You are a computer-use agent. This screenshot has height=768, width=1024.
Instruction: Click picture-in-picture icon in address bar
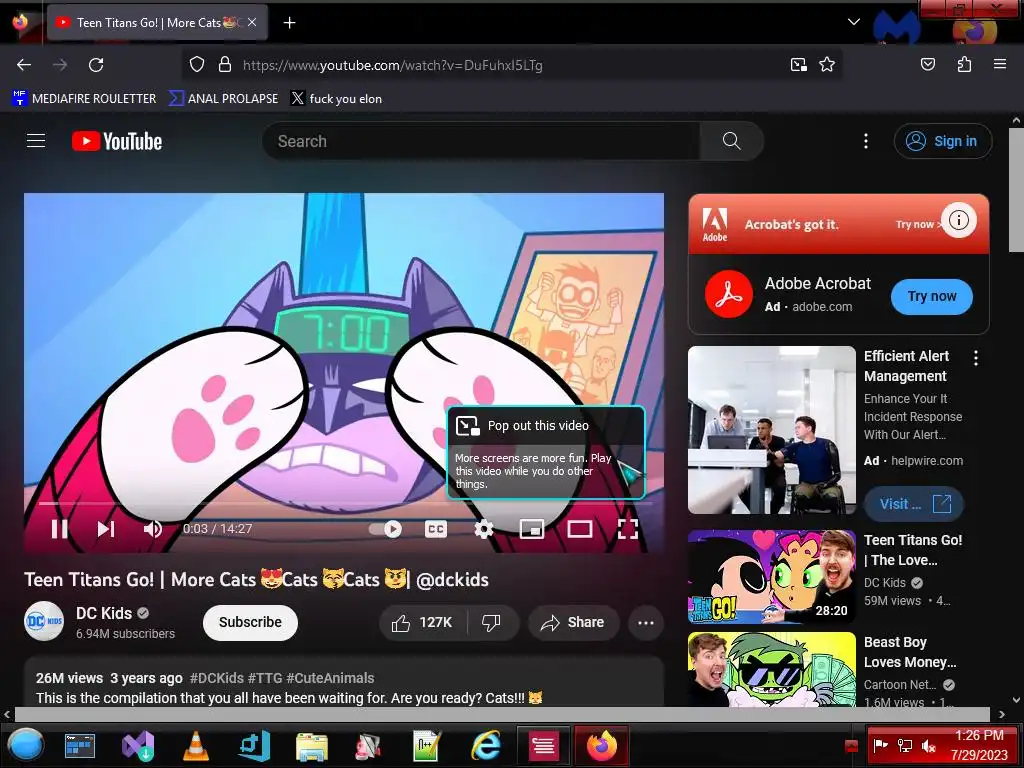799,65
